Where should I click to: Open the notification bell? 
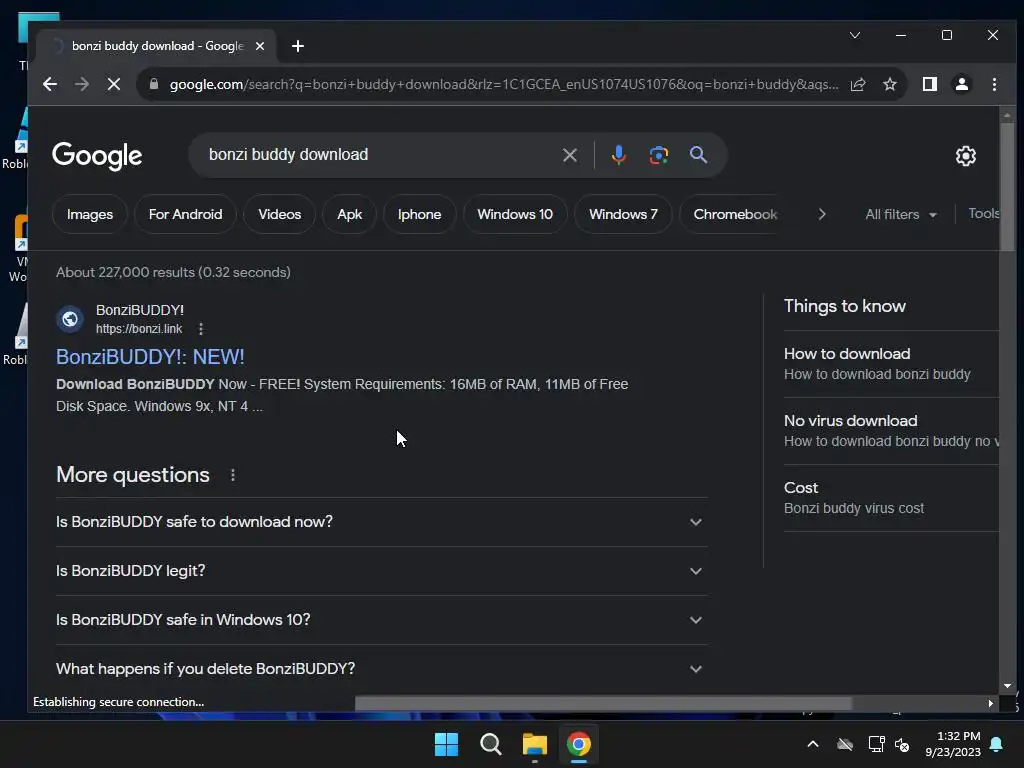(997, 744)
